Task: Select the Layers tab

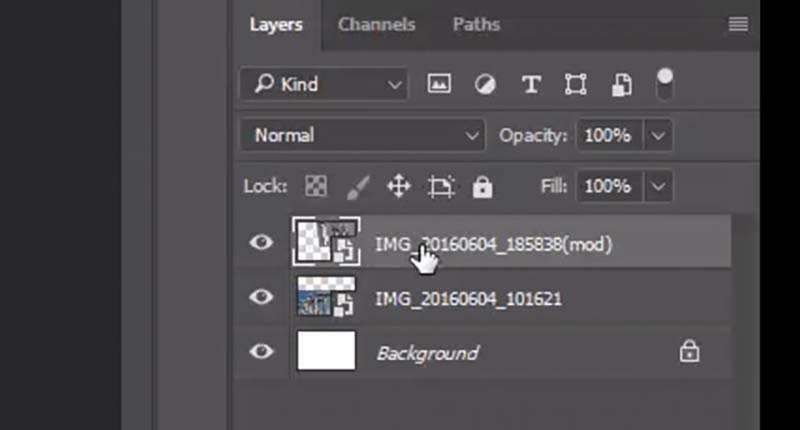Action: [276, 25]
